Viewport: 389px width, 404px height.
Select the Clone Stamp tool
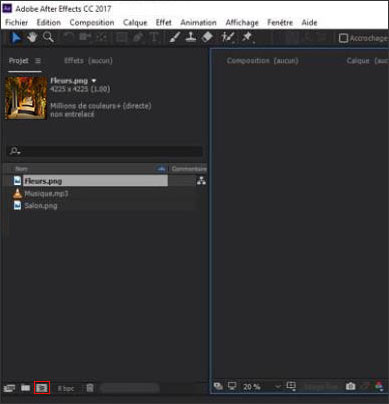(x=191, y=37)
